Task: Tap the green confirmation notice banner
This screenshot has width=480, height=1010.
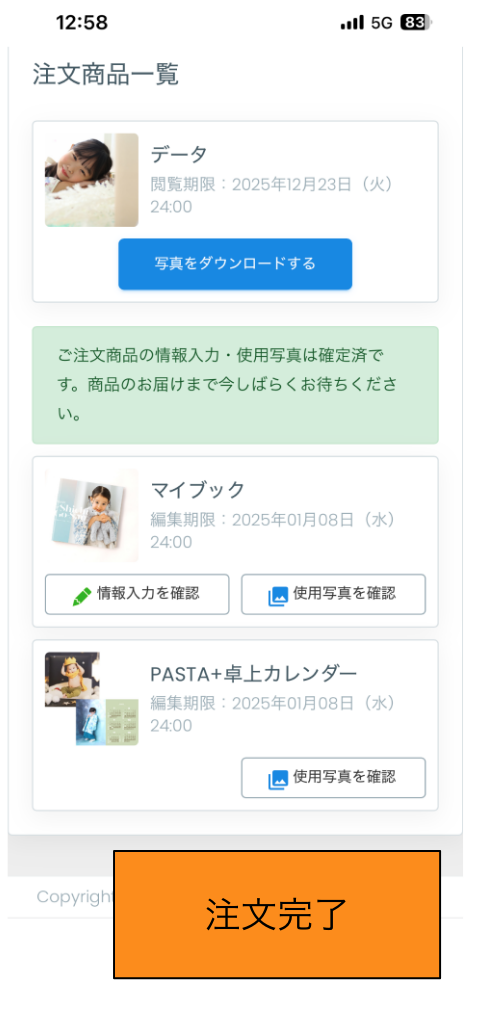Action: (x=235, y=385)
